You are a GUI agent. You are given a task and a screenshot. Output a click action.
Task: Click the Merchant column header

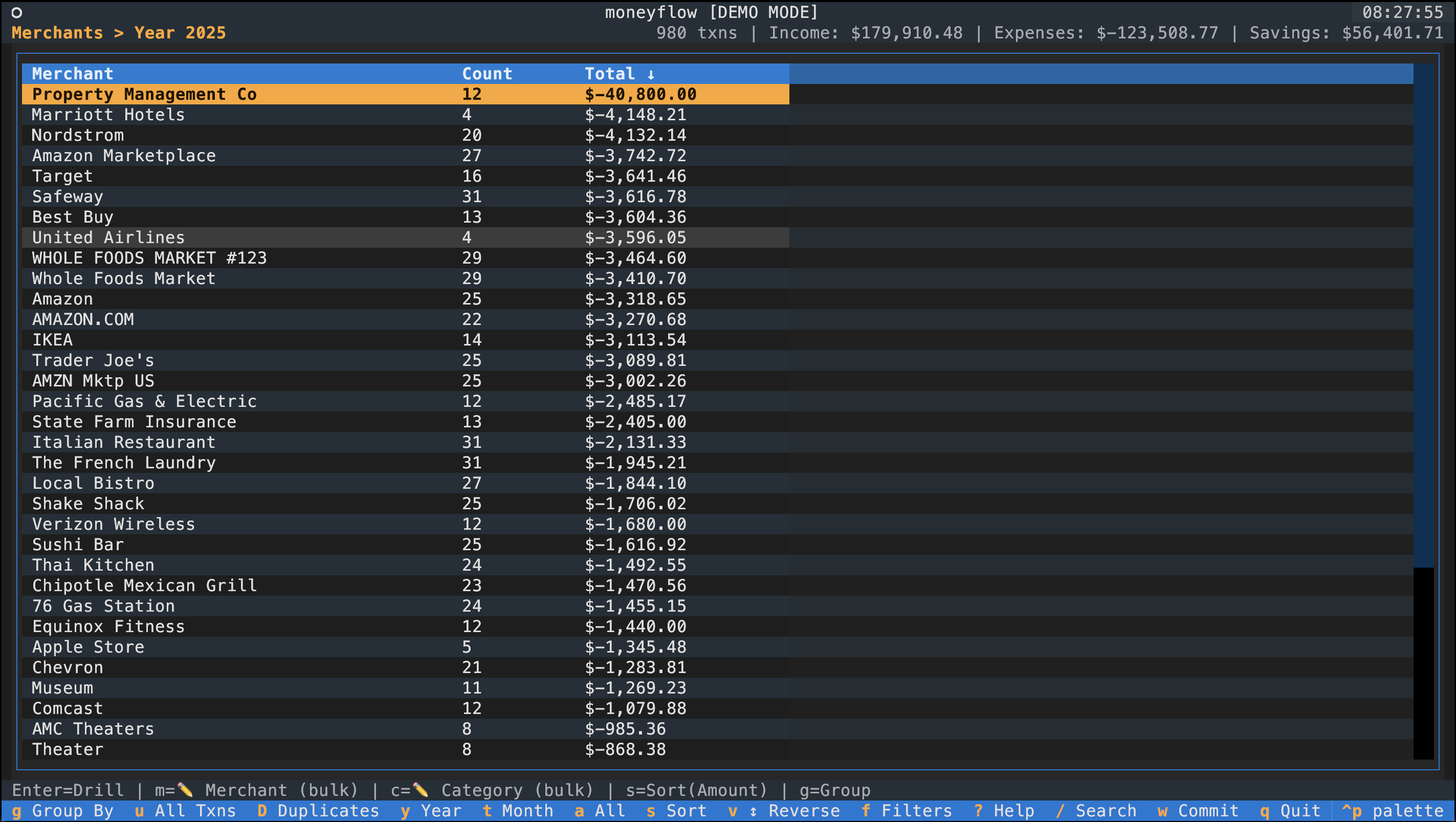tap(72, 74)
